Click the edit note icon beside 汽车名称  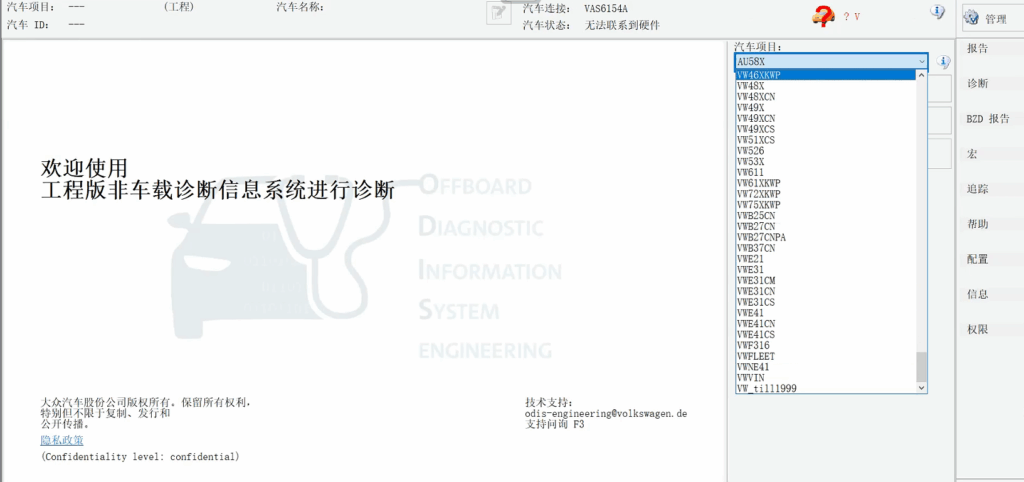(x=498, y=14)
